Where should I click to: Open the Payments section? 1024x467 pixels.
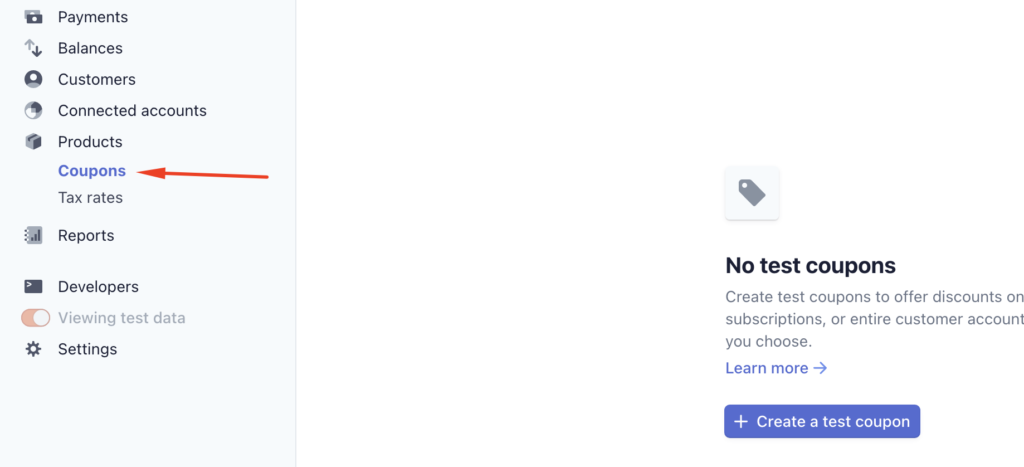coord(93,17)
